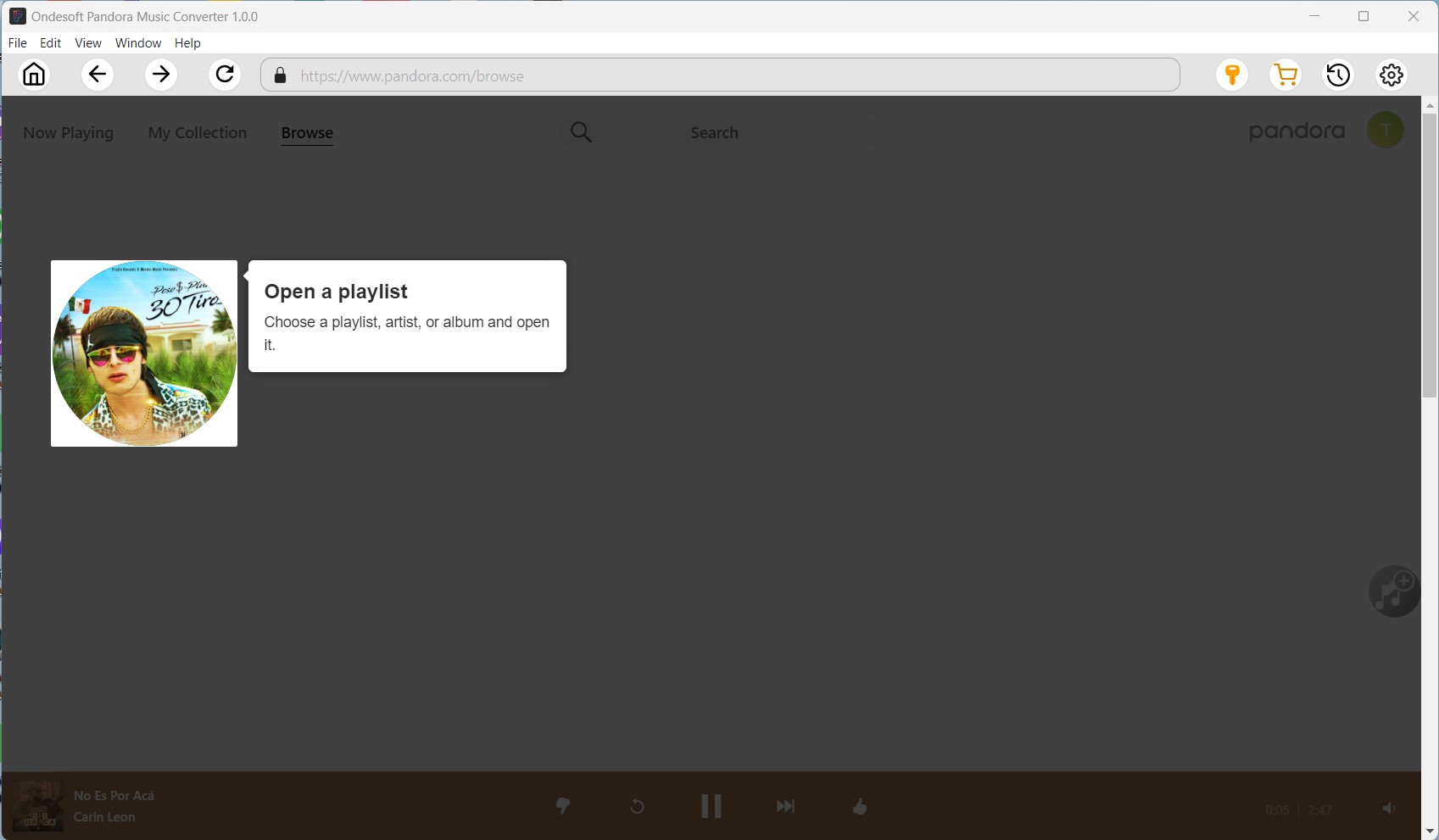Navigate back with the left arrow
This screenshot has height=840, width=1439.
tap(98, 75)
